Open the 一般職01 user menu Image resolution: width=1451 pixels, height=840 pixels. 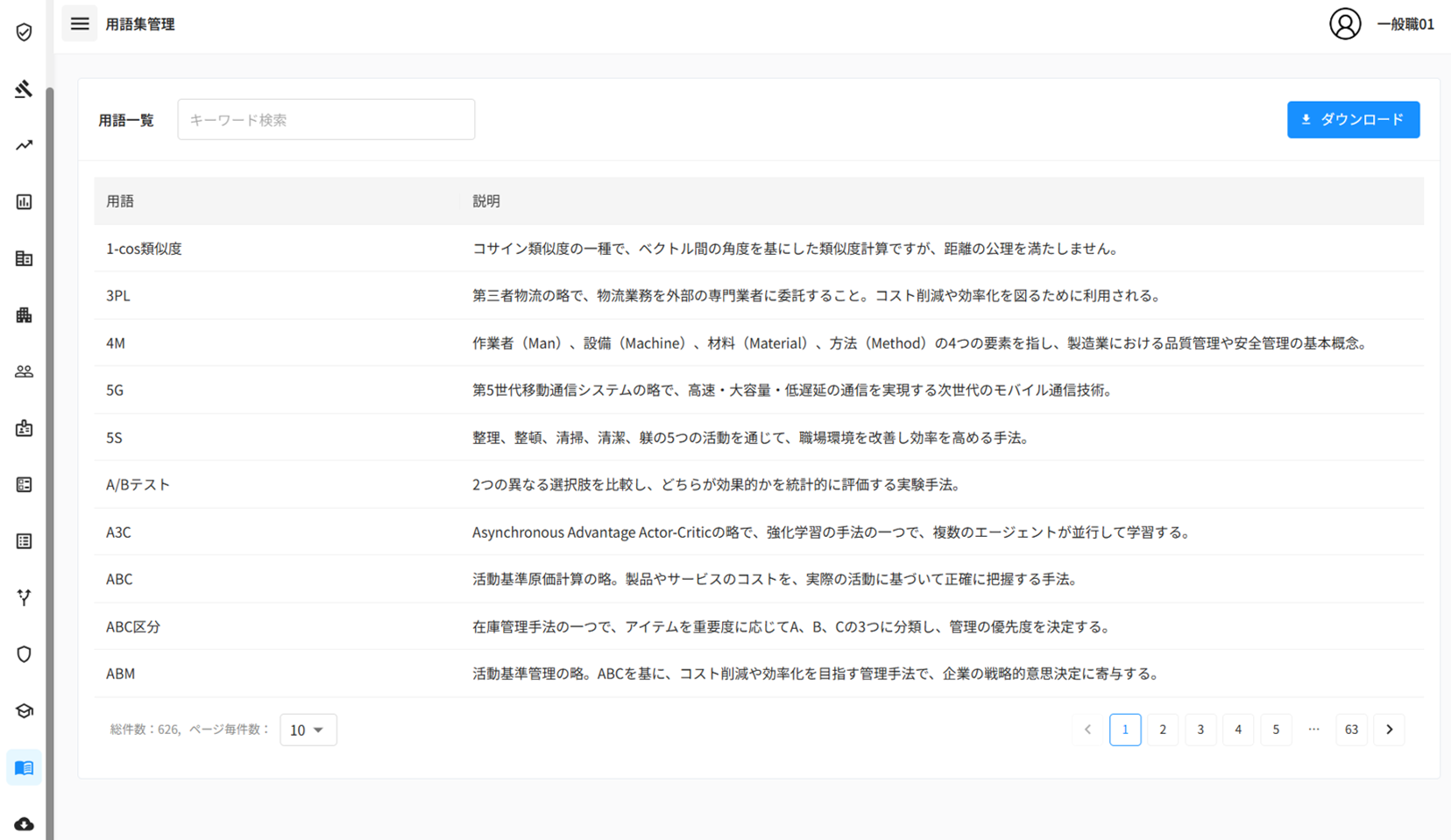point(1405,25)
